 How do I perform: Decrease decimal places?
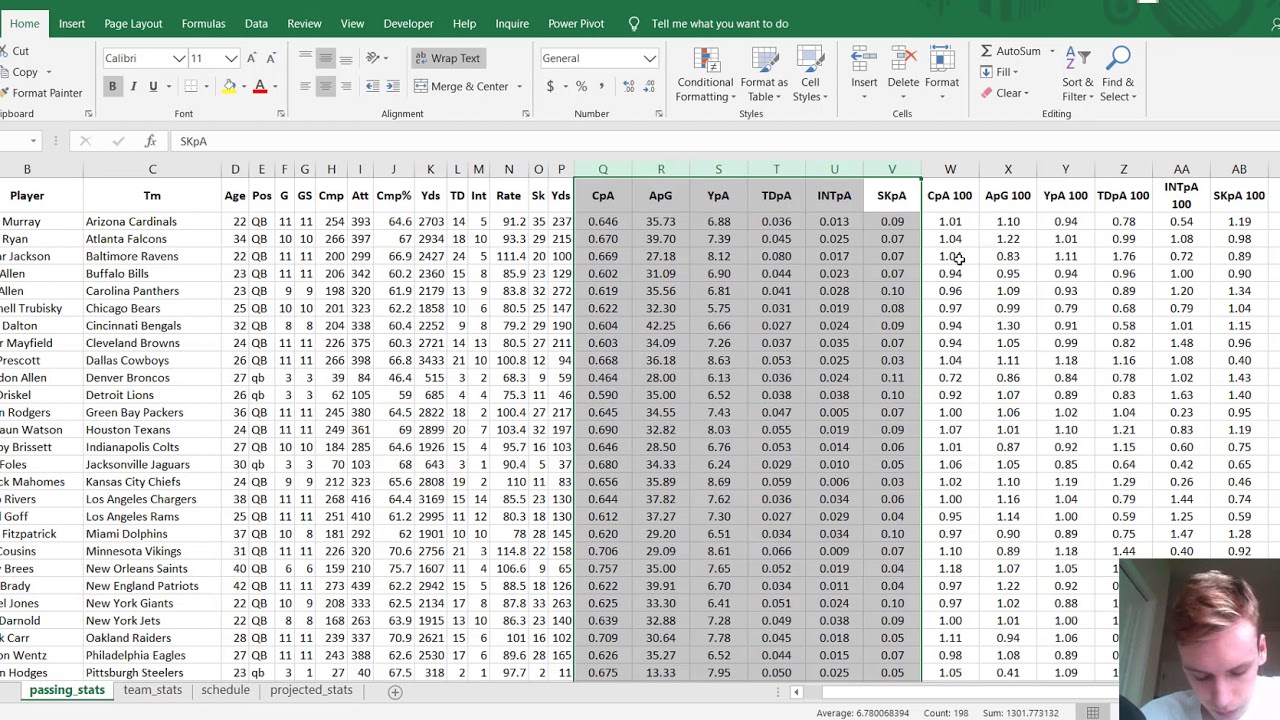click(648, 87)
